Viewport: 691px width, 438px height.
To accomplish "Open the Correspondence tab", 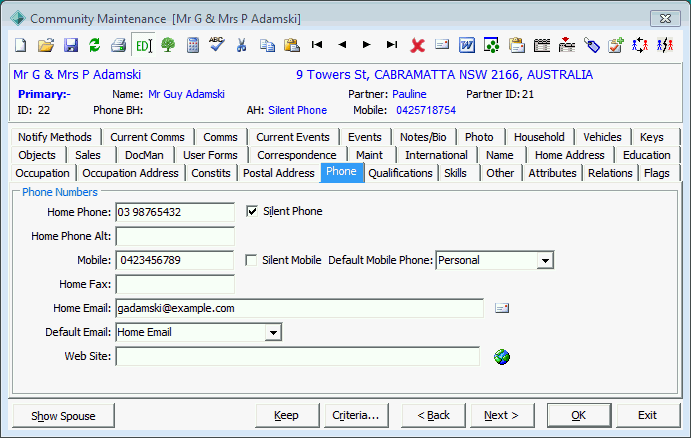I will tap(297, 155).
